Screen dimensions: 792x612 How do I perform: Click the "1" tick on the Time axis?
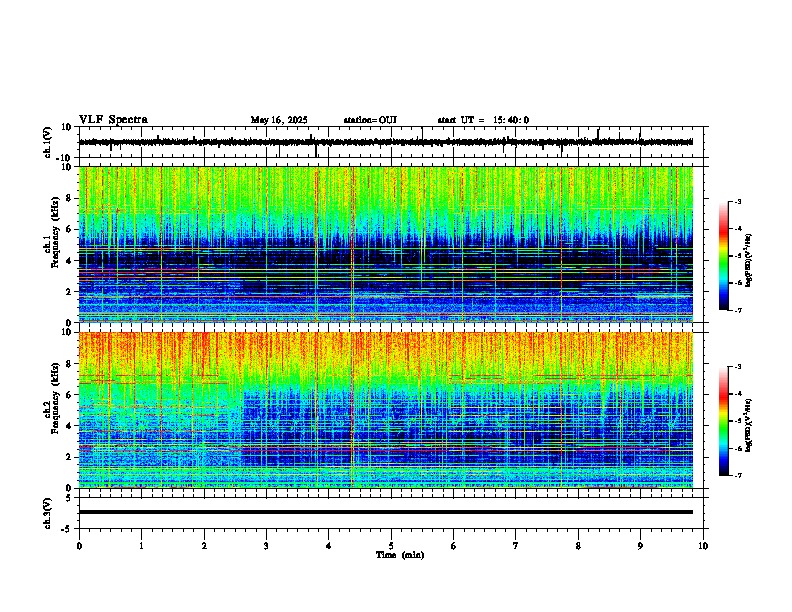tap(141, 546)
